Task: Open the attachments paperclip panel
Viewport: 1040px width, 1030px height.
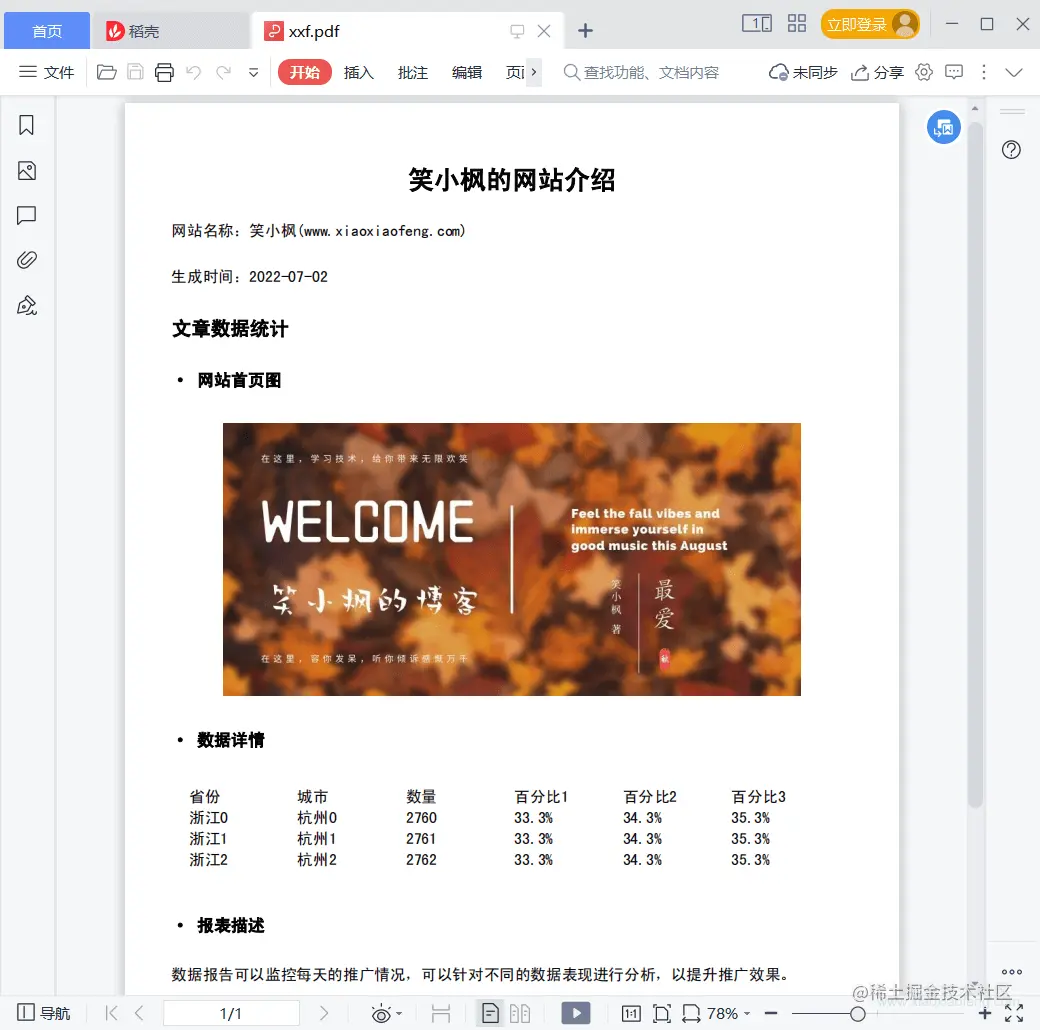Action: point(27,259)
